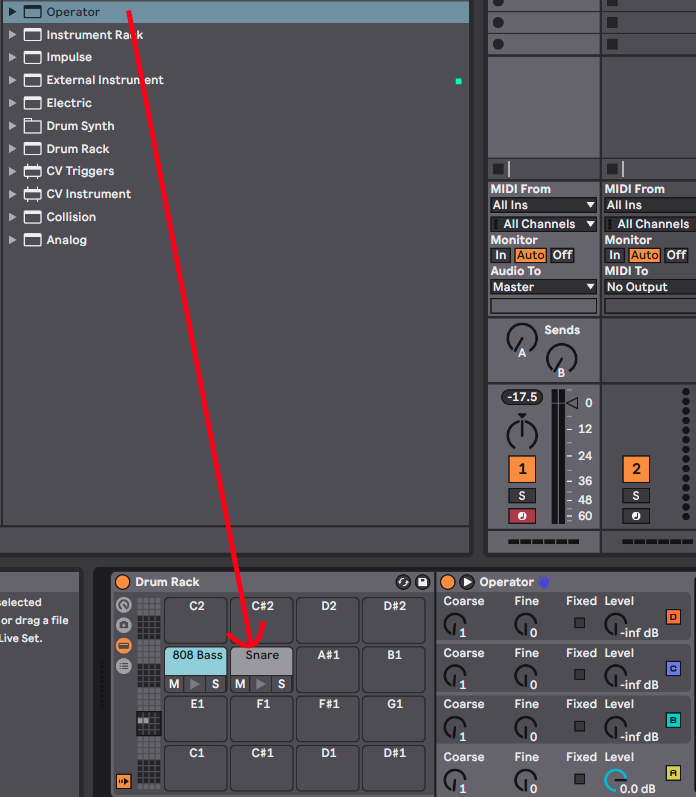Image resolution: width=696 pixels, height=797 pixels.
Task: Enable Fixed frequency for oscillator B
Action: (580, 726)
